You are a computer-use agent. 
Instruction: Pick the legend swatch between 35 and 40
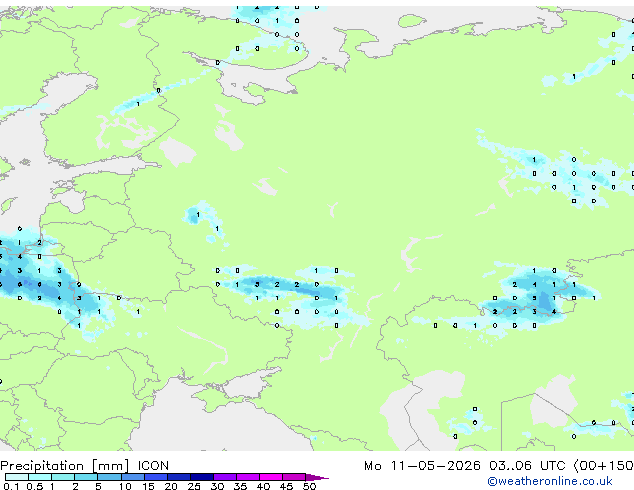click(x=248, y=477)
